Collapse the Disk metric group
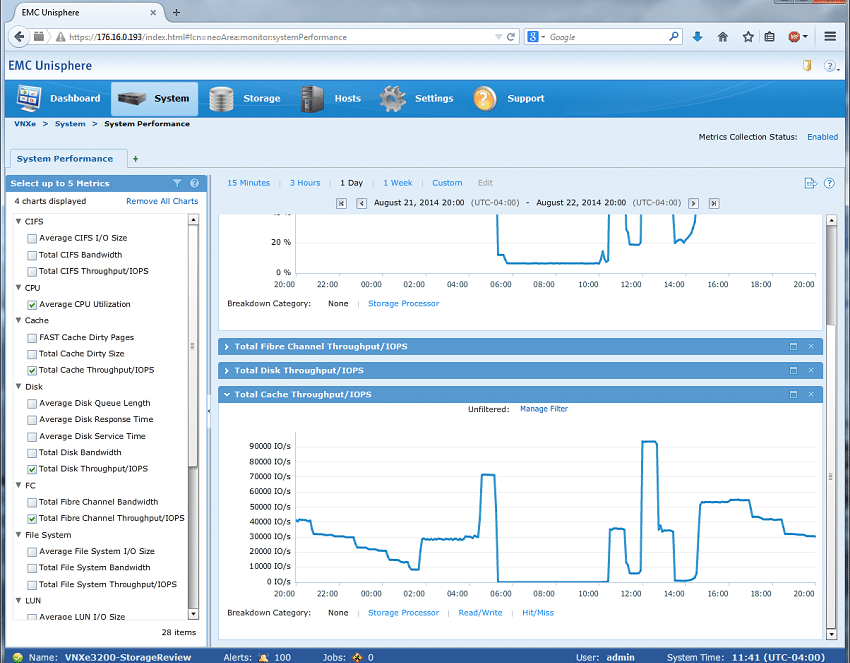Image resolution: width=850 pixels, height=663 pixels. 18,387
